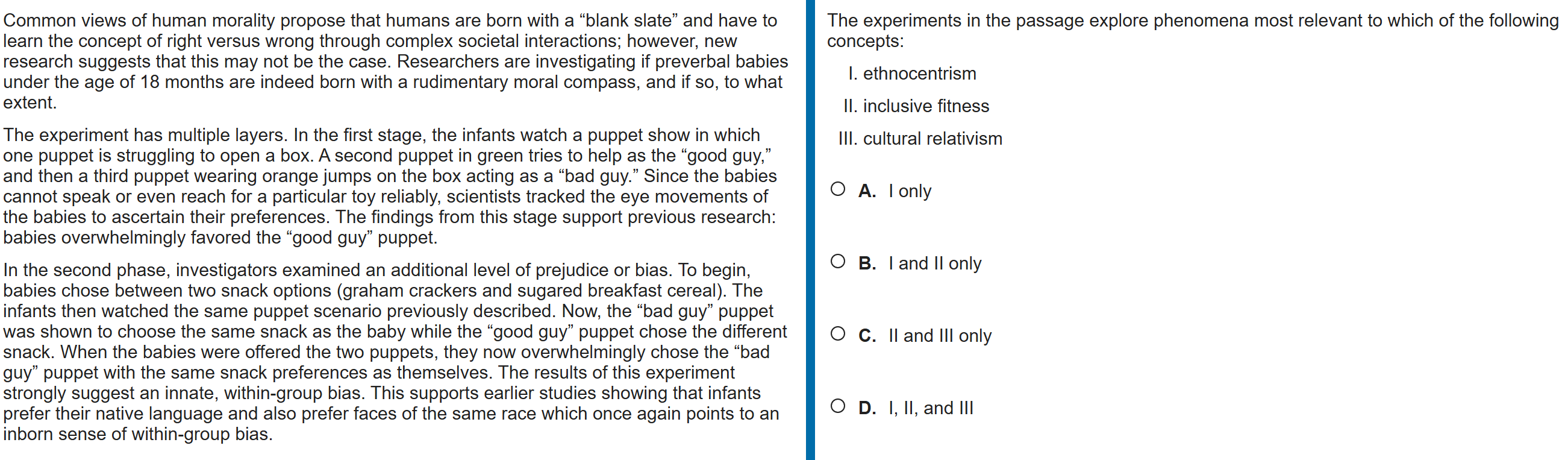Select the radio circle for answer A
This screenshot has width=1568, height=460.
837,189
